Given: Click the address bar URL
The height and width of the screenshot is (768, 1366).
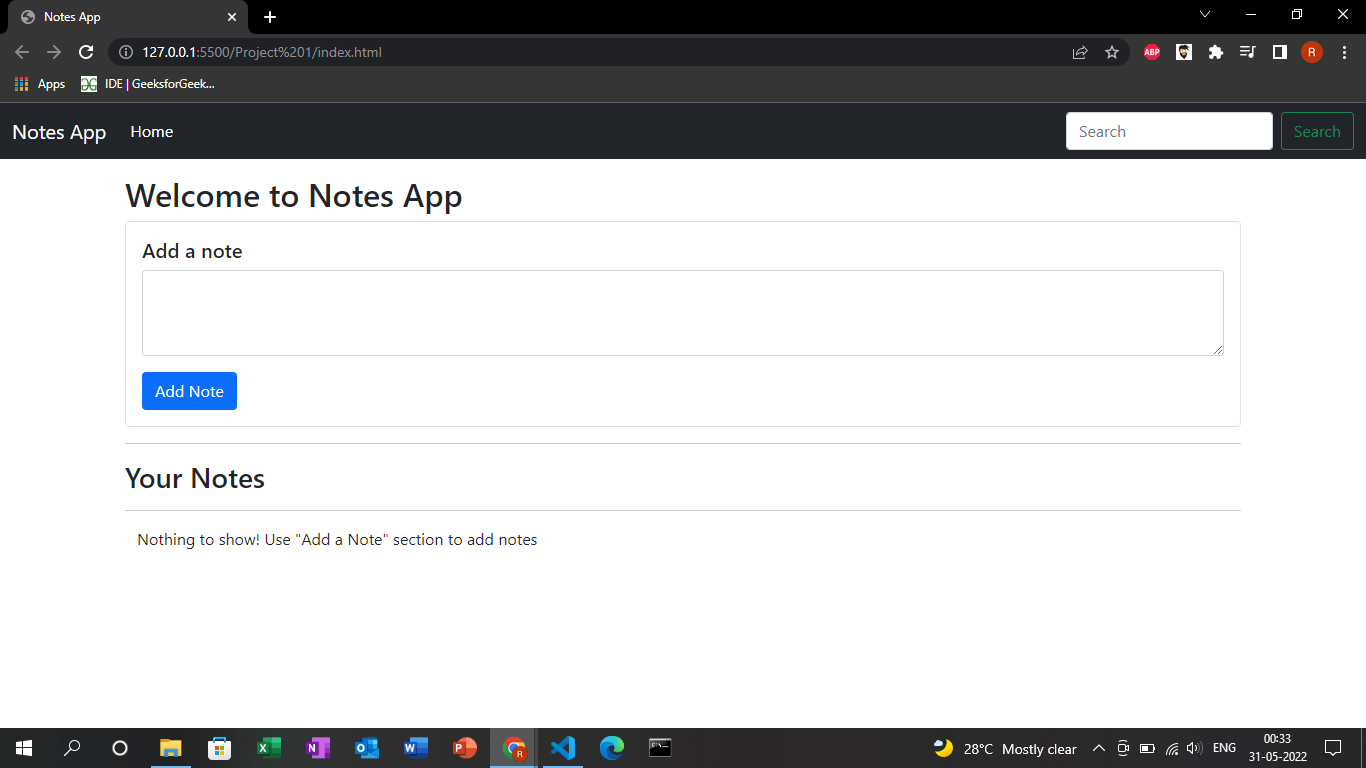Looking at the screenshot, I should click(262, 52).
